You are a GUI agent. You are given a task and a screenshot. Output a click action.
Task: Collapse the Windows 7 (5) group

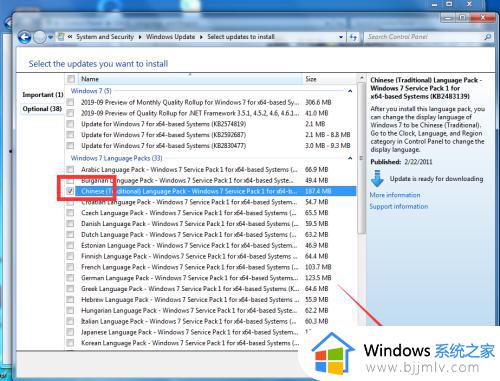point(350,91)
